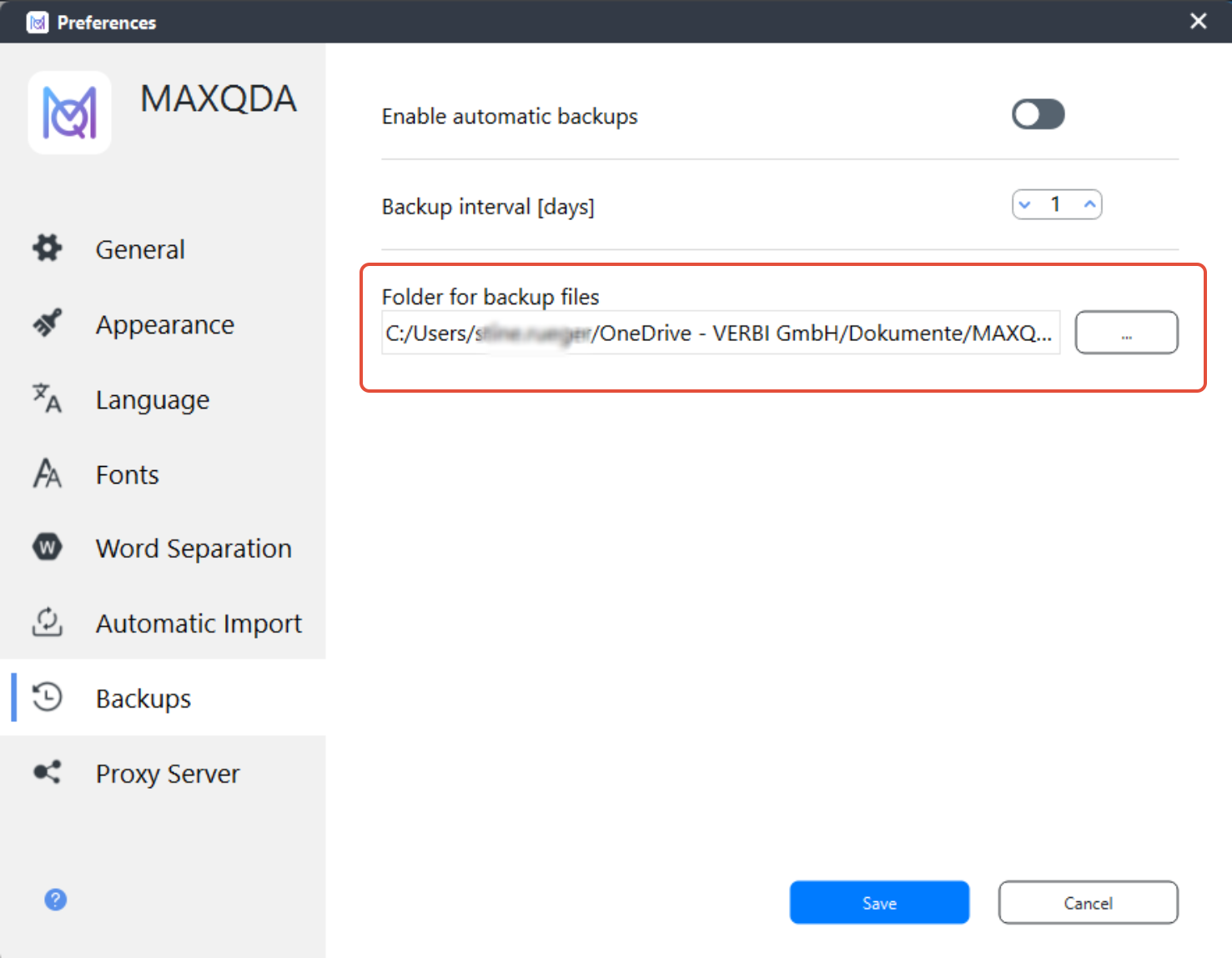Click the Automatic Import icon
Image resolution: width=1232 pixels, height=958 pixels.
tap(48, 622)
